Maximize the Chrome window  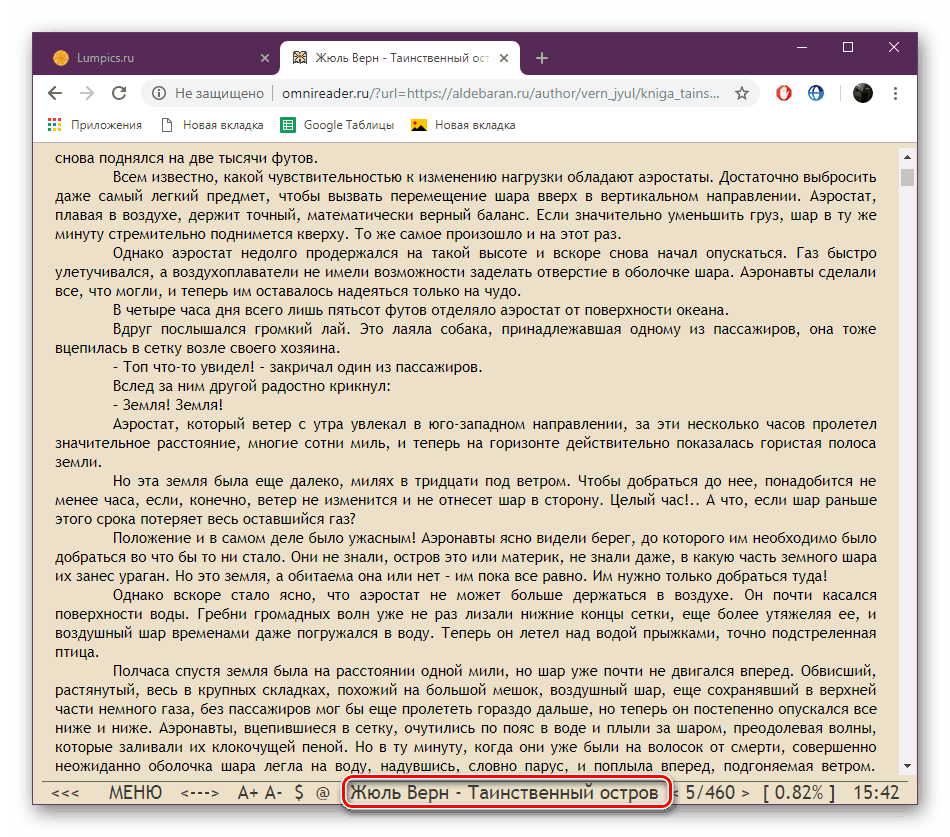848,47
